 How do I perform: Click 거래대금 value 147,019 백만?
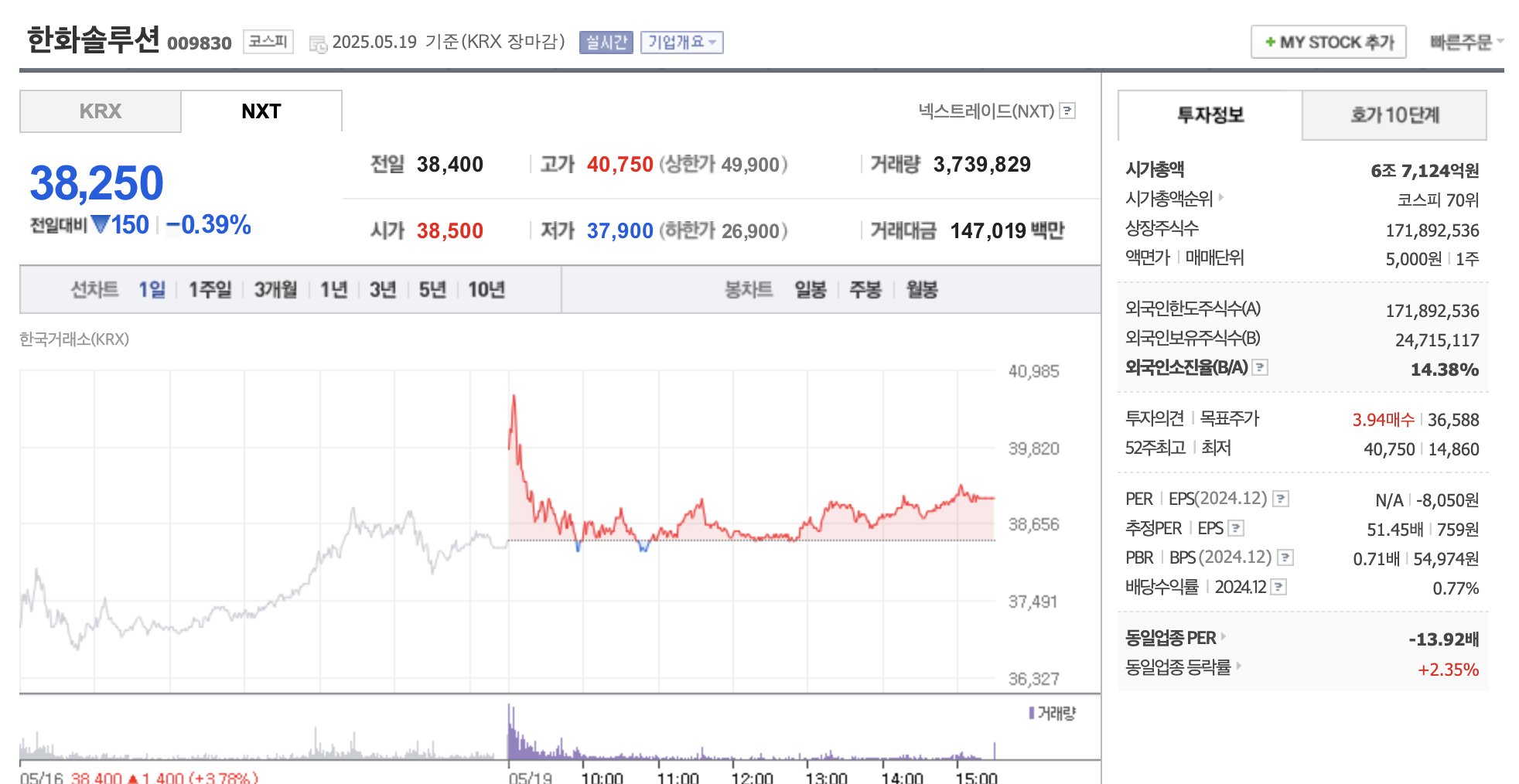(1008, 231)
